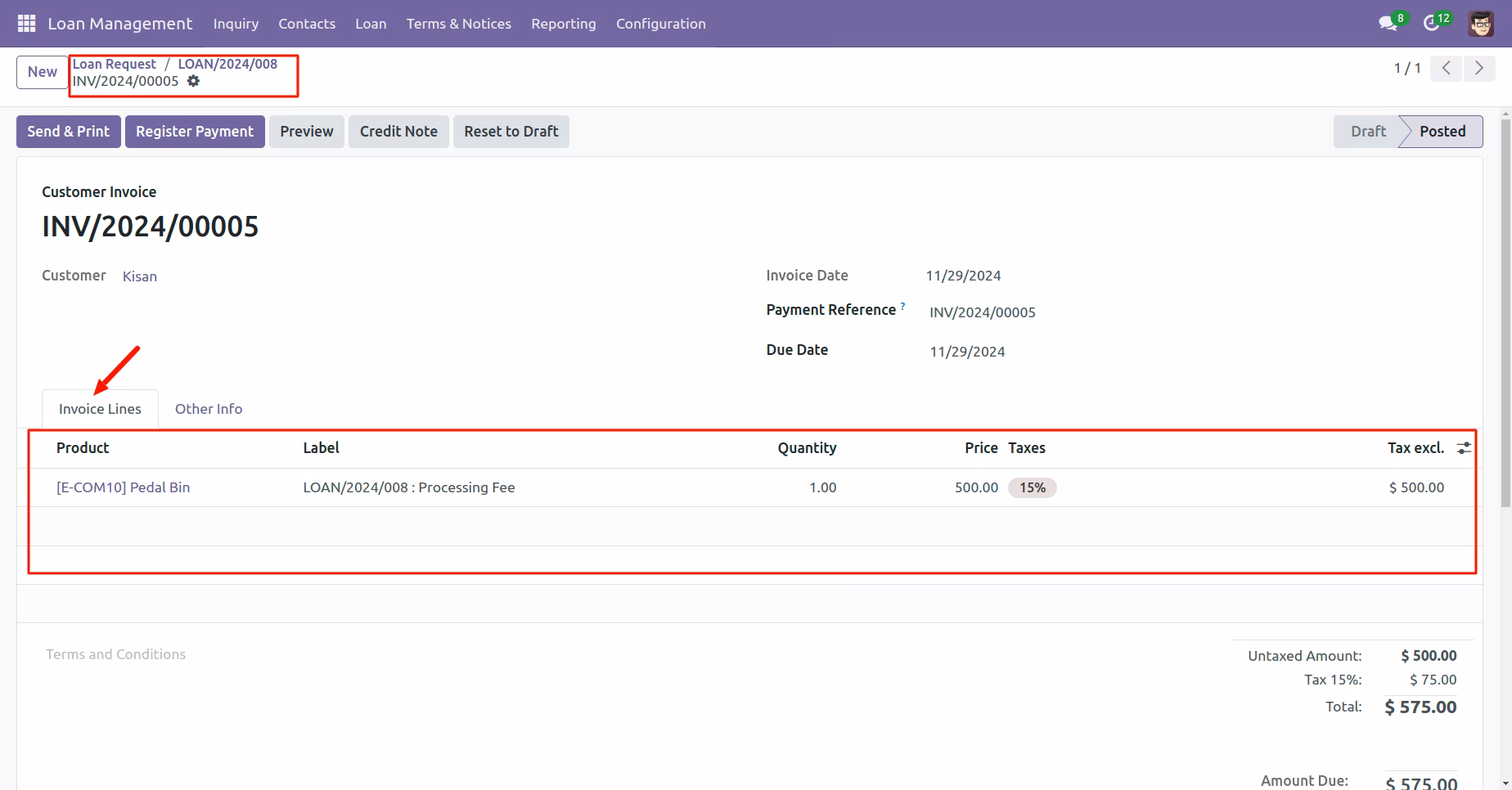Open the Inquiry menu
The height and width of the screenshot is (790, 1512).
coord(236,24)
